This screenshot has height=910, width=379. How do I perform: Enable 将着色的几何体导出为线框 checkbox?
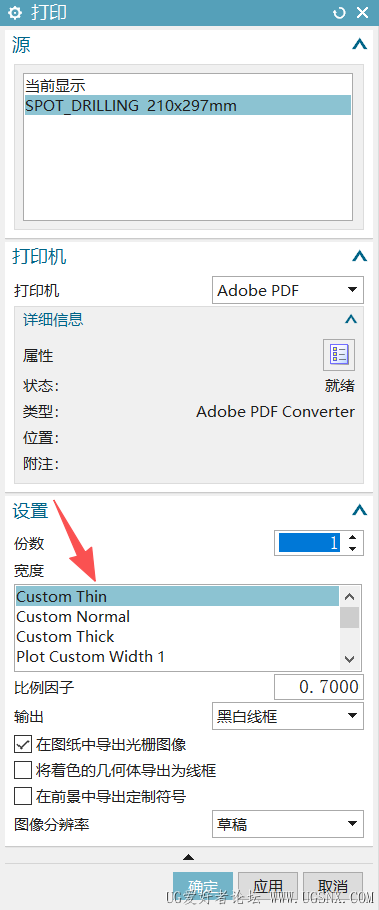point(23,770)
